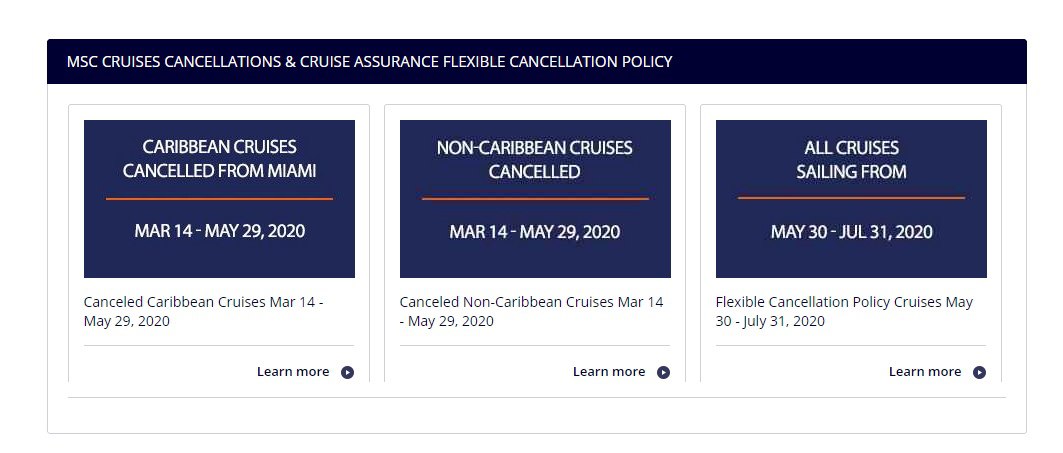Click the MAY 30 - JUL 31, 2020 date text
1063x453 pixels.
[851, 232]
